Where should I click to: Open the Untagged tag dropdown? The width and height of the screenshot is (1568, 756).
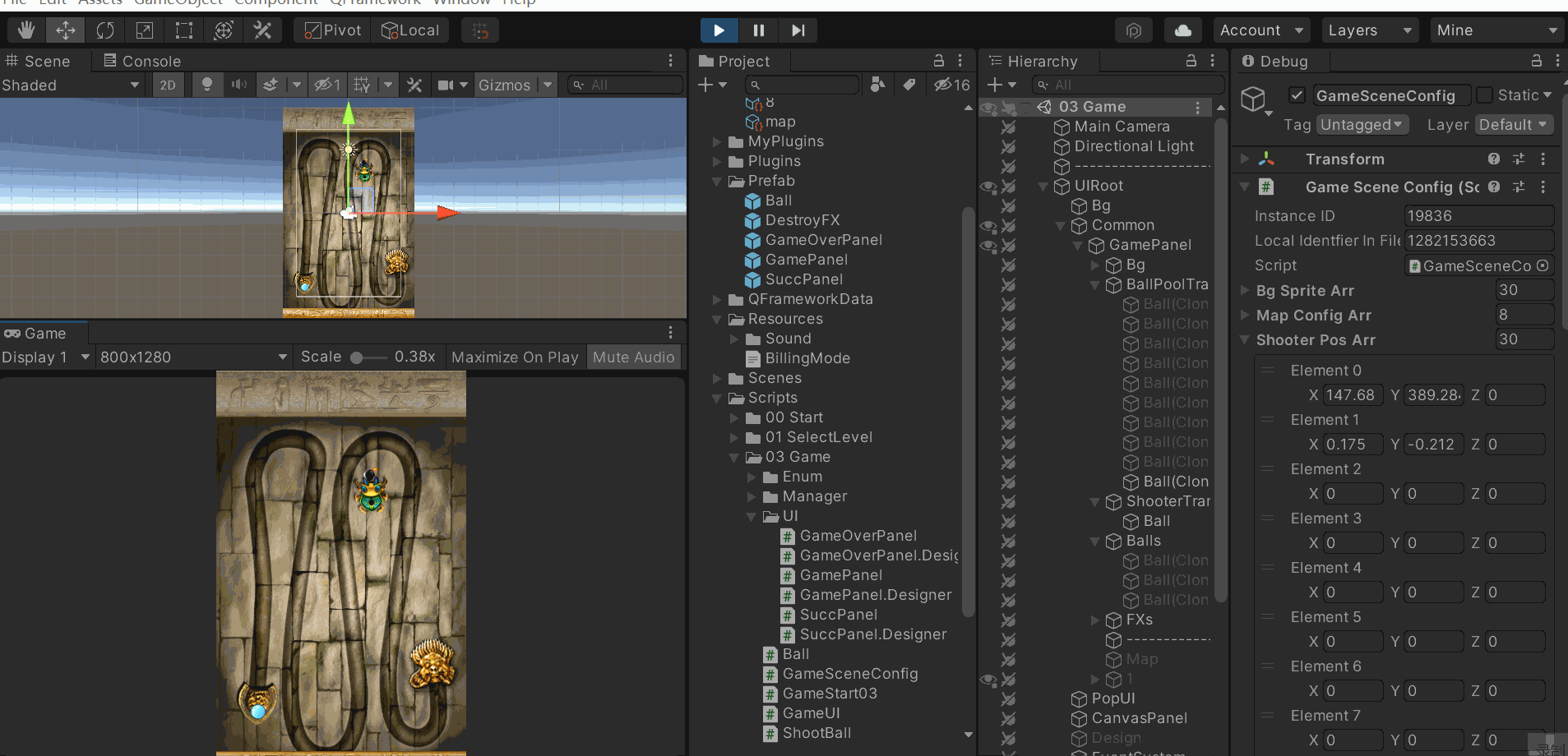1362,125
